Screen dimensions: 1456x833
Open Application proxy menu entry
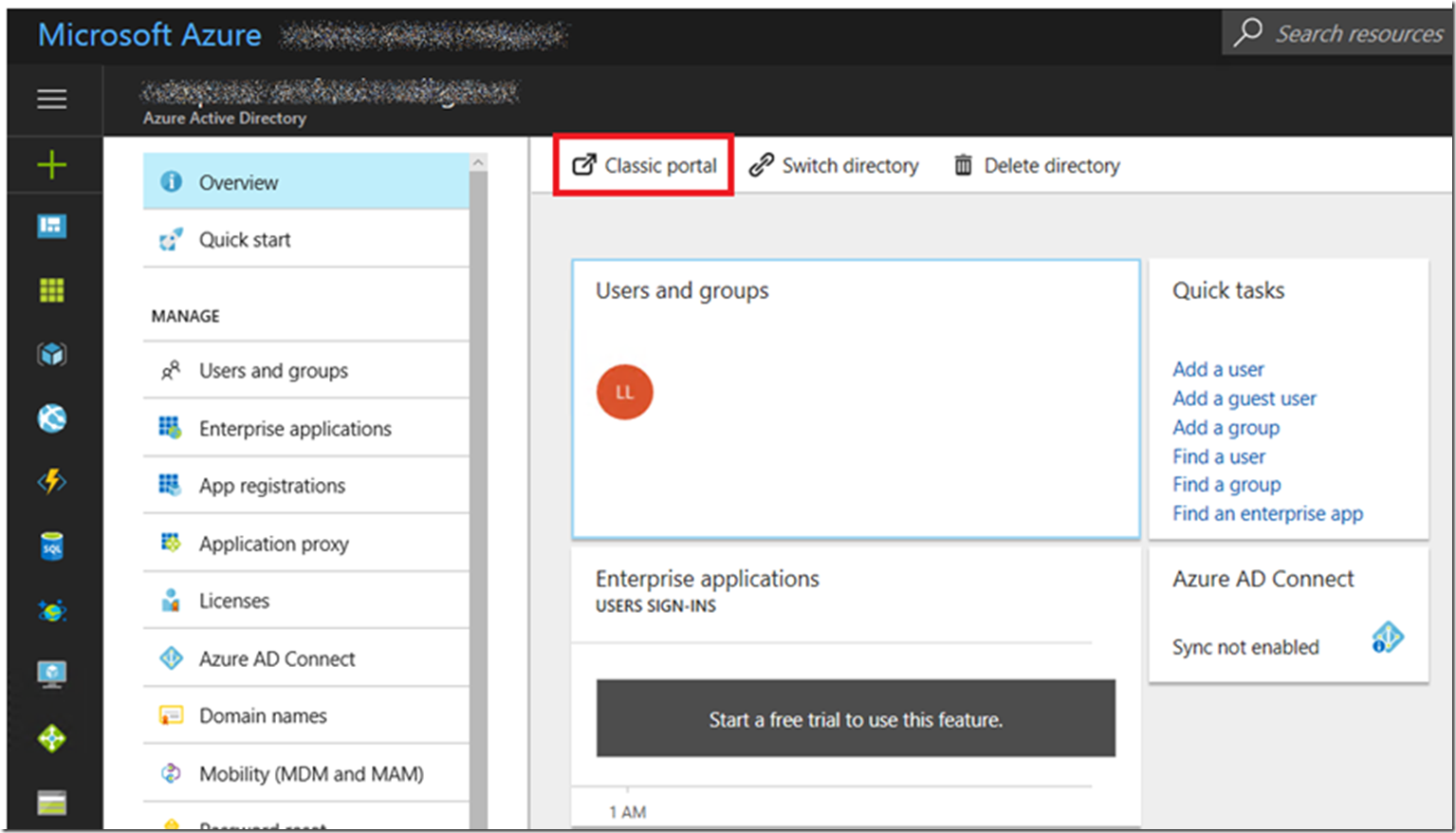305,543
